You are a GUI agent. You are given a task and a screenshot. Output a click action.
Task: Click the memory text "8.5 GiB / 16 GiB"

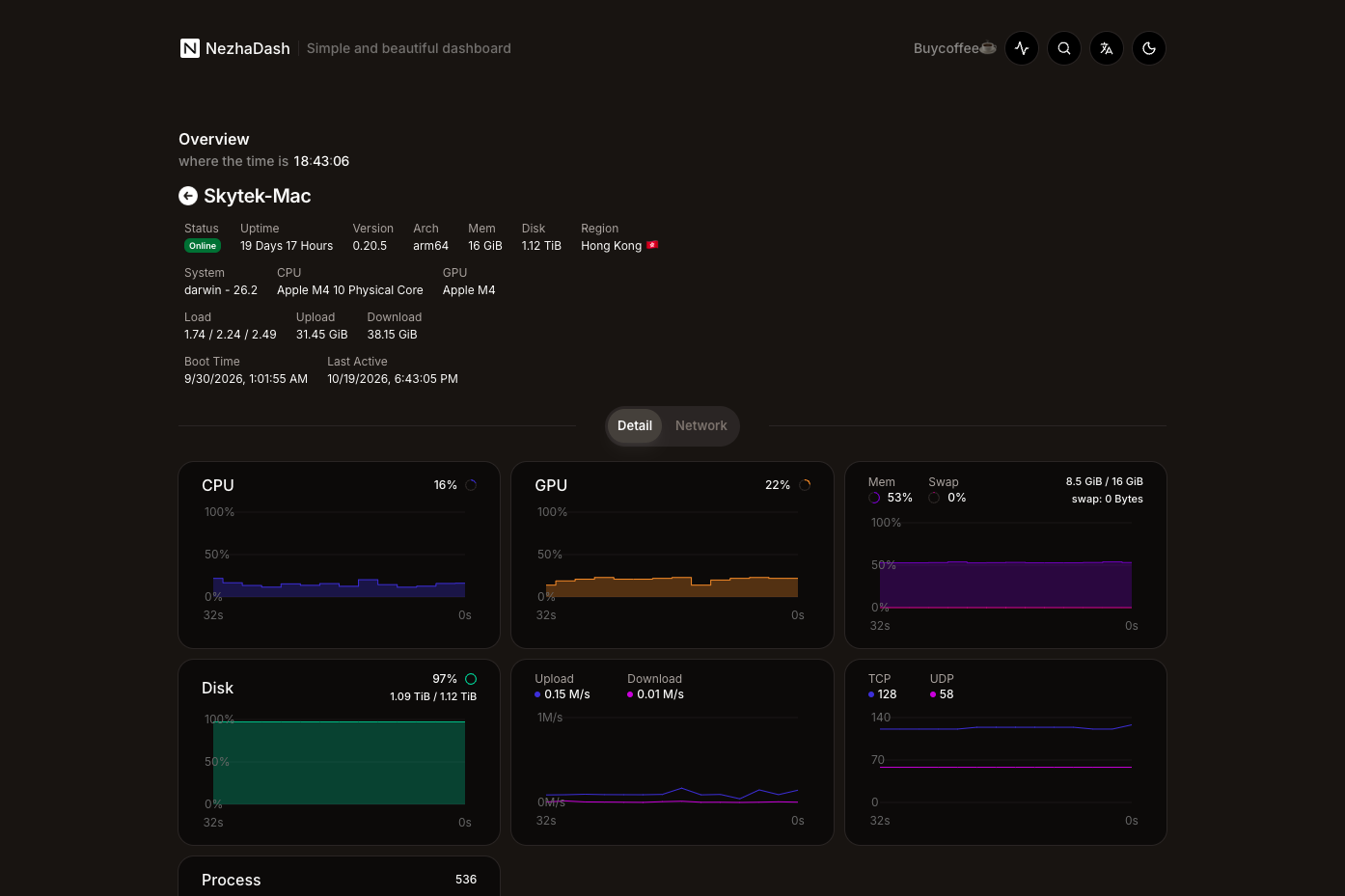1105,481
